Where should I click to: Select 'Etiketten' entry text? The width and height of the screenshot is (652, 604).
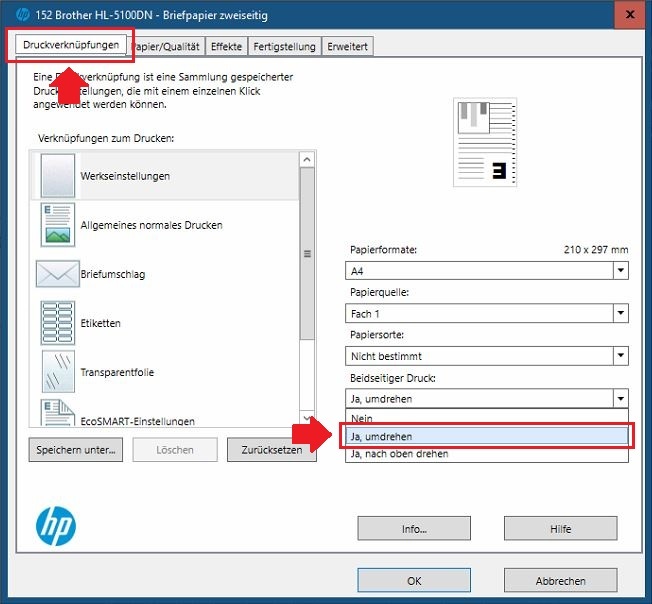[x=100, y=323]
